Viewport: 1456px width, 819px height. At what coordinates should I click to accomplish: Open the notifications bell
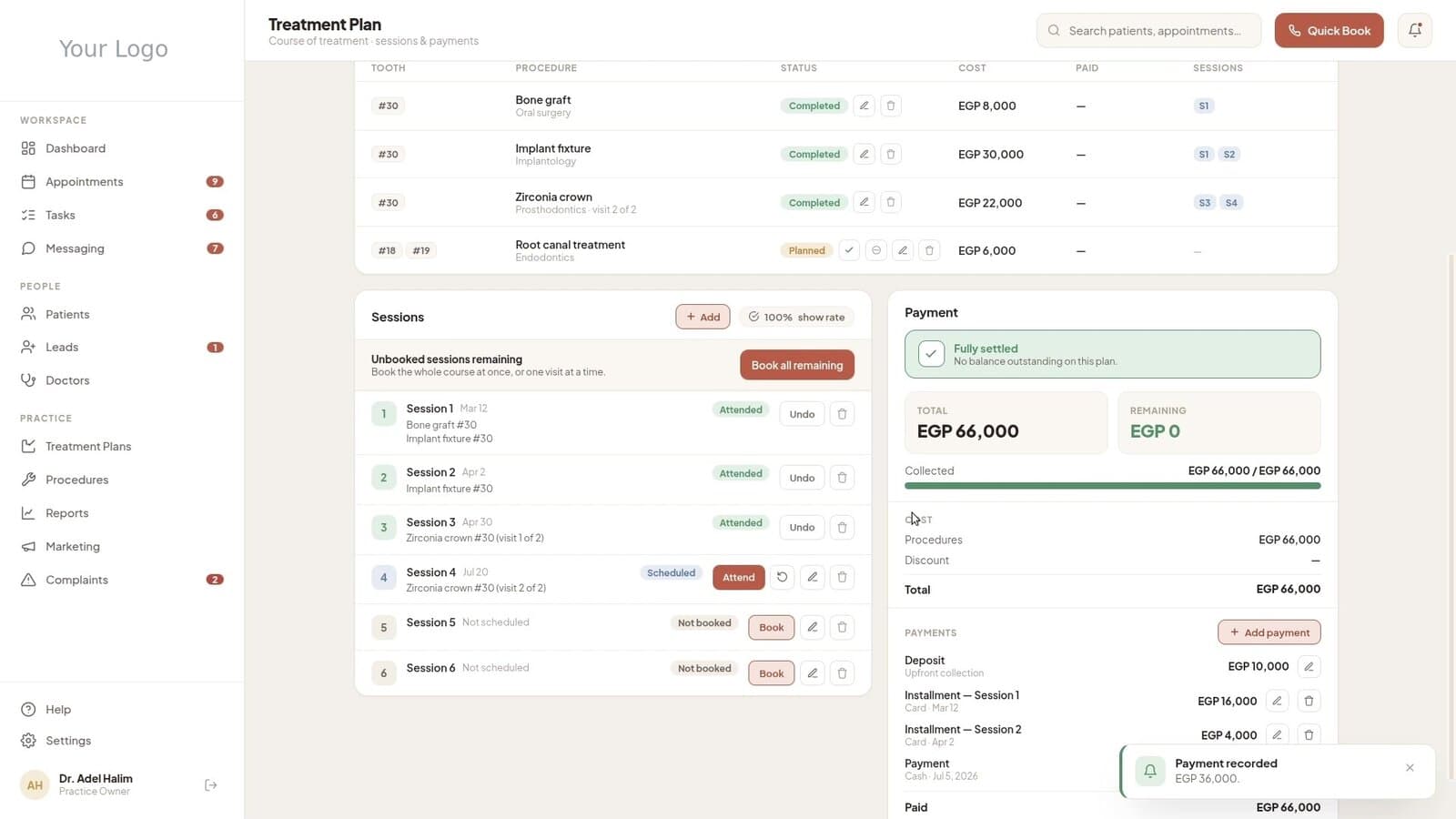pyautogui.click(x=1415, y=30)
